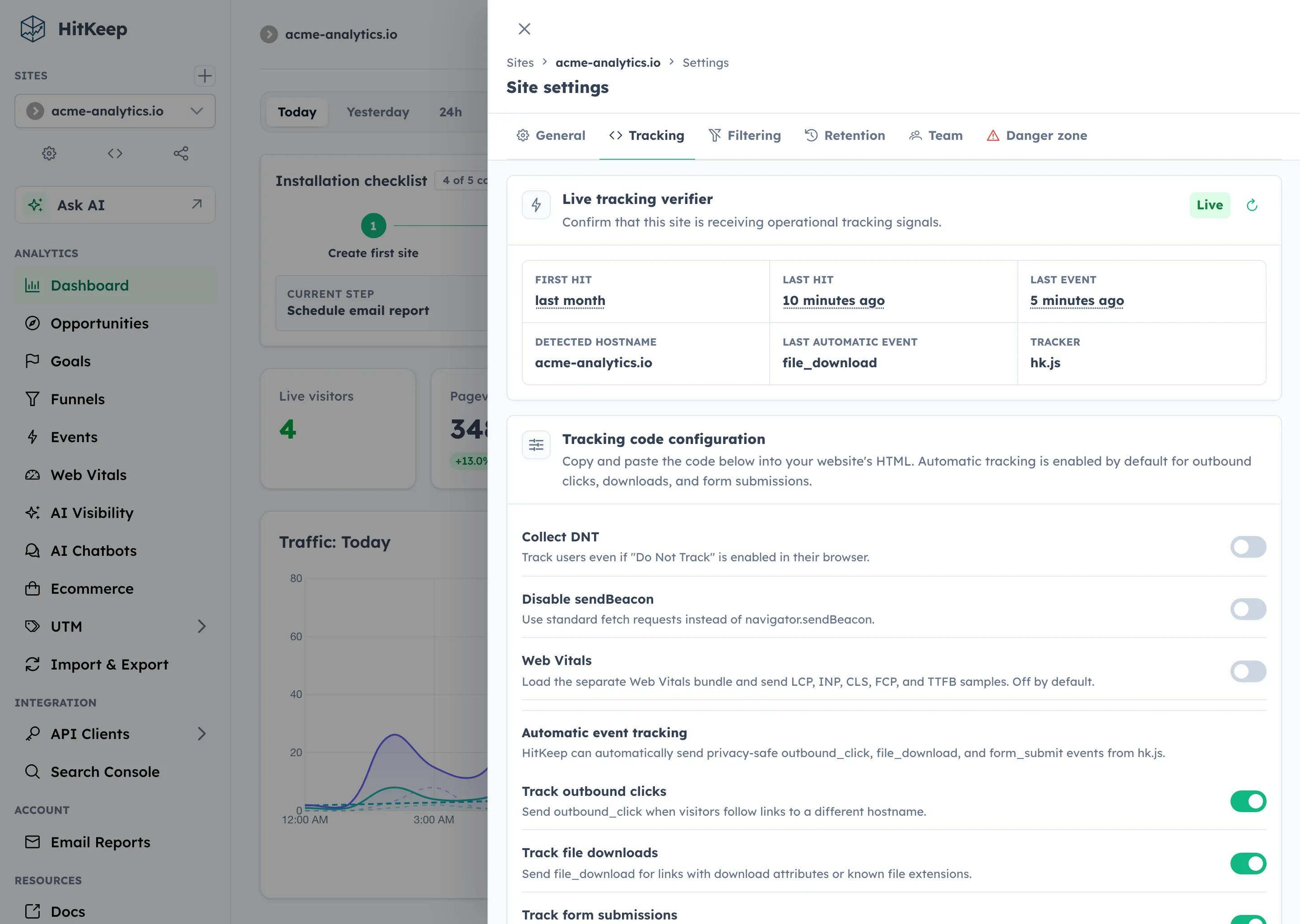The width and height of the screenshot is (1300, 924).
Task: Click the Goals flag icon
Action: [32, 361]
